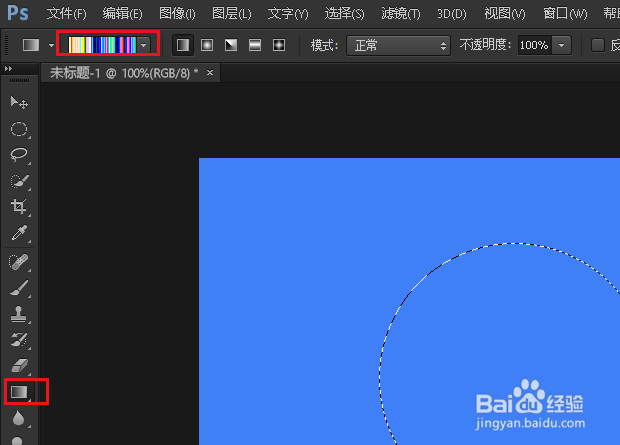Choose Diamond gradient style
Viewport: 620px width, 445px height.
[x=279, y=45]
